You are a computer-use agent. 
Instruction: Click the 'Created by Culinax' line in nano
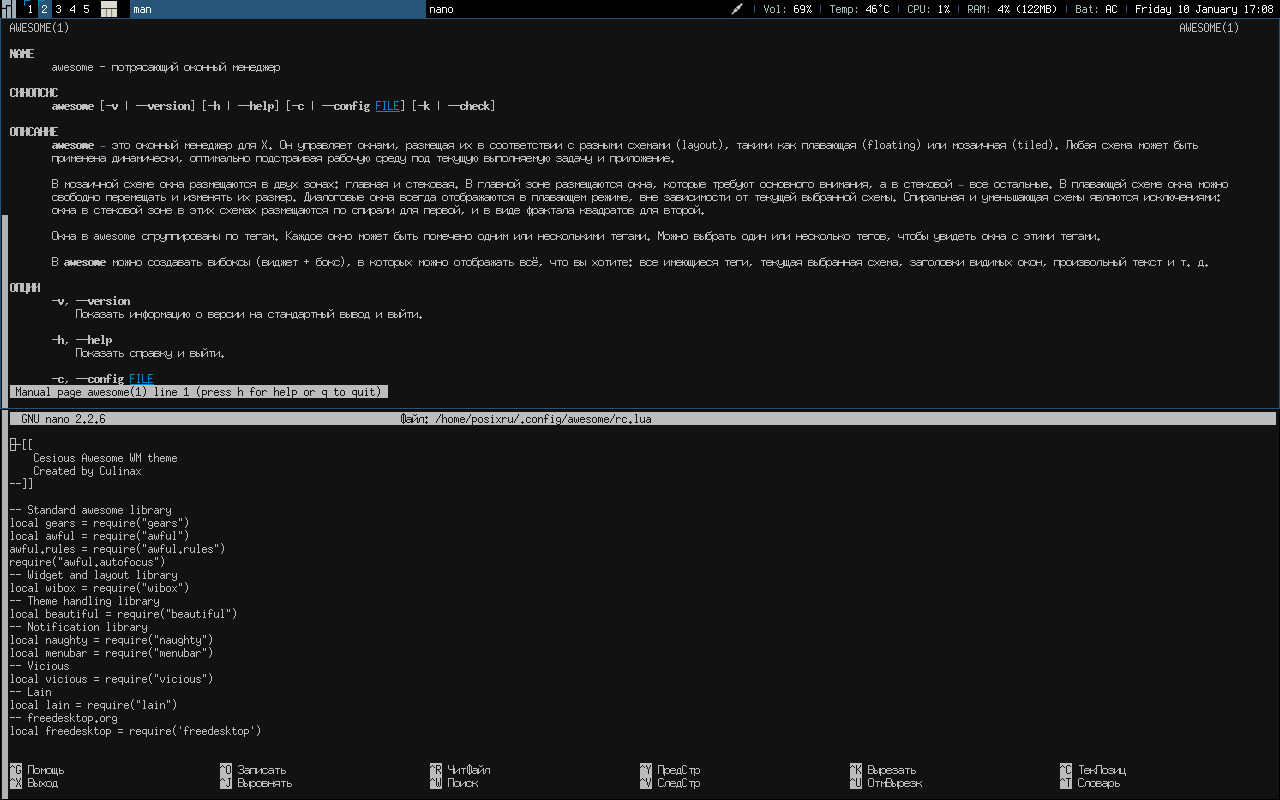point(87,471)
